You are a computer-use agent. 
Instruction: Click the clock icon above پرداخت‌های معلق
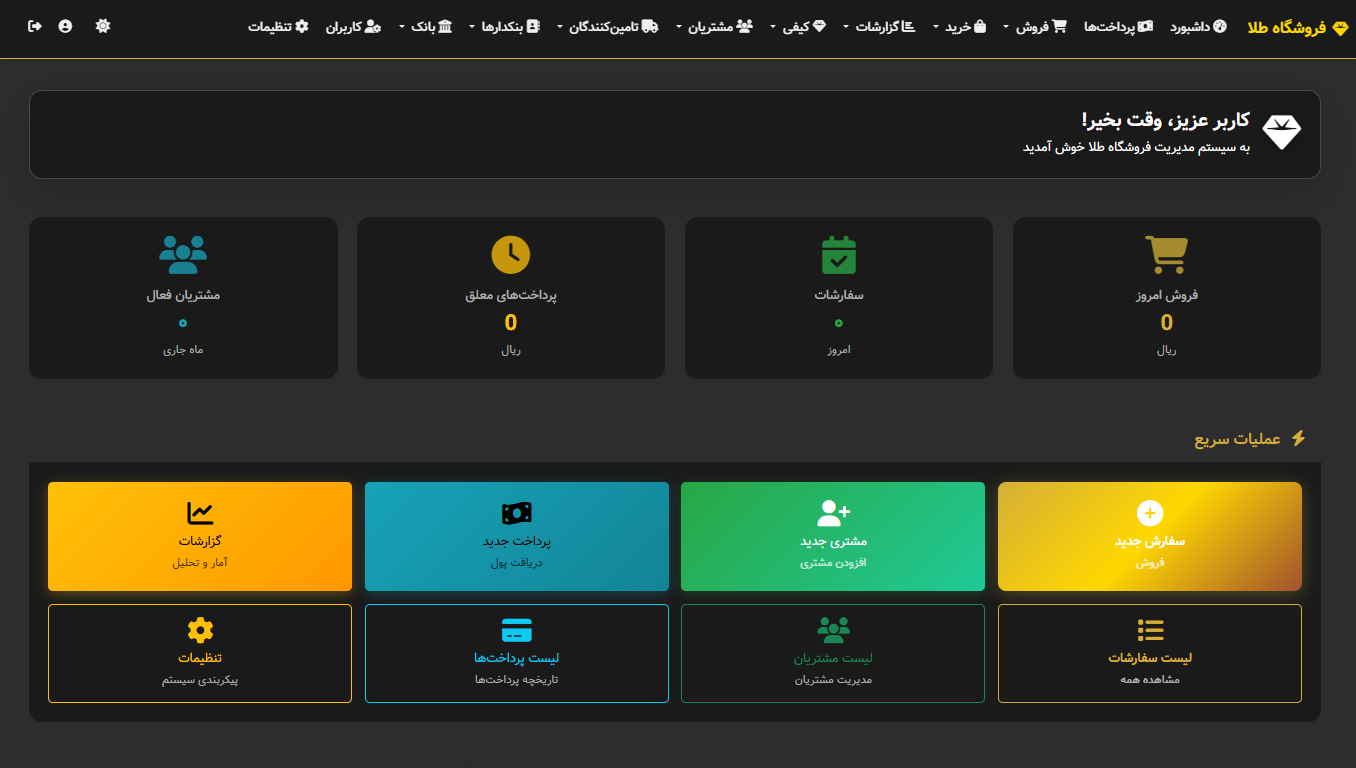point(511,255)
